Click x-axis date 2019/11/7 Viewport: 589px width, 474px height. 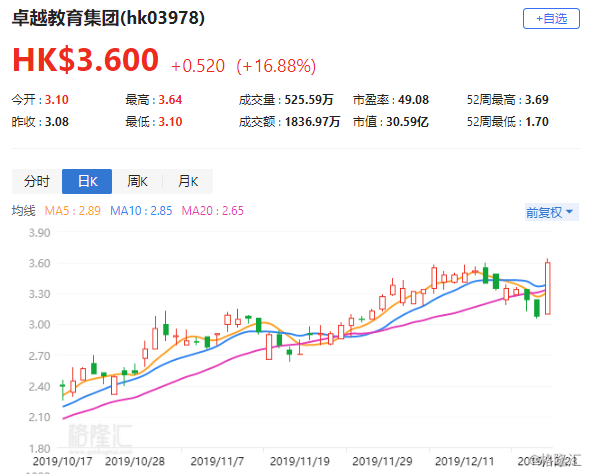point(217,461)
